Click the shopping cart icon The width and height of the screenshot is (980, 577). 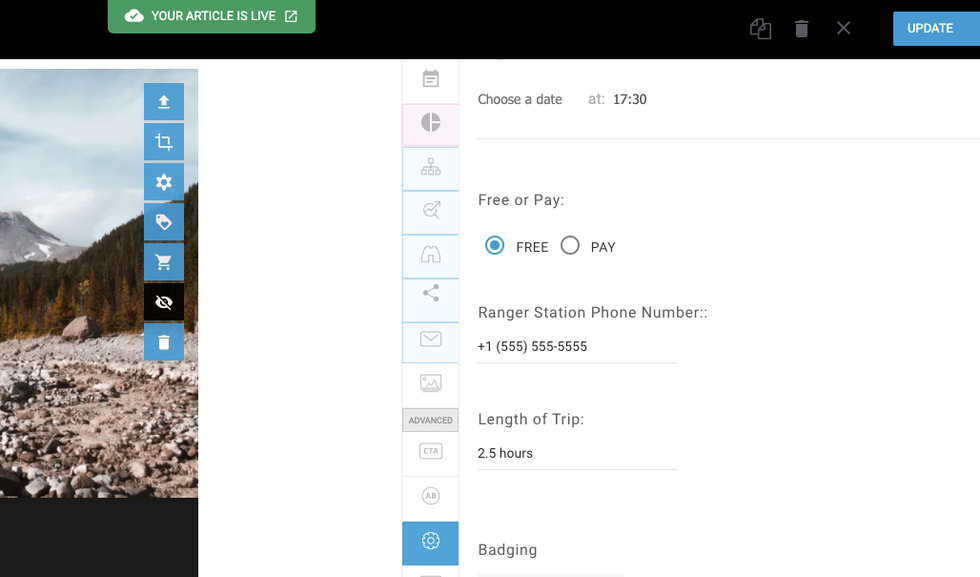tap(164, 262)
